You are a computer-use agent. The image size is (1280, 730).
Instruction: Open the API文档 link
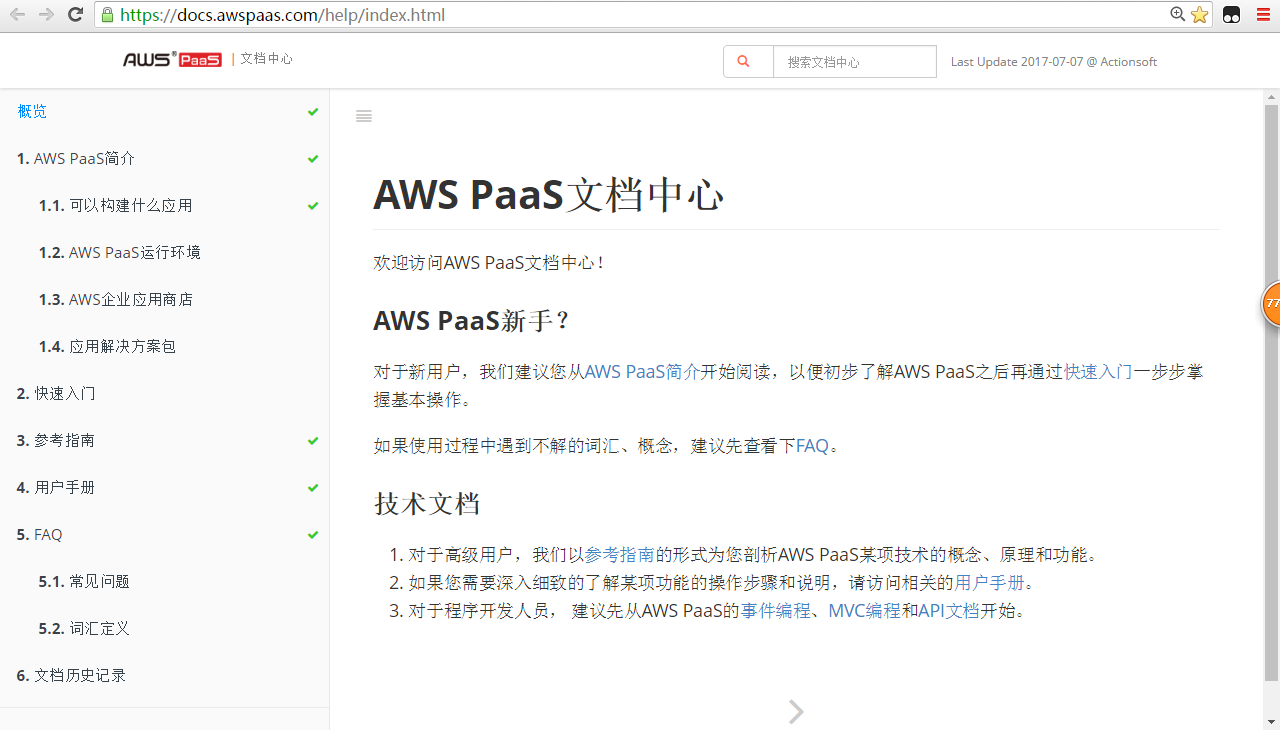(948, 611)
